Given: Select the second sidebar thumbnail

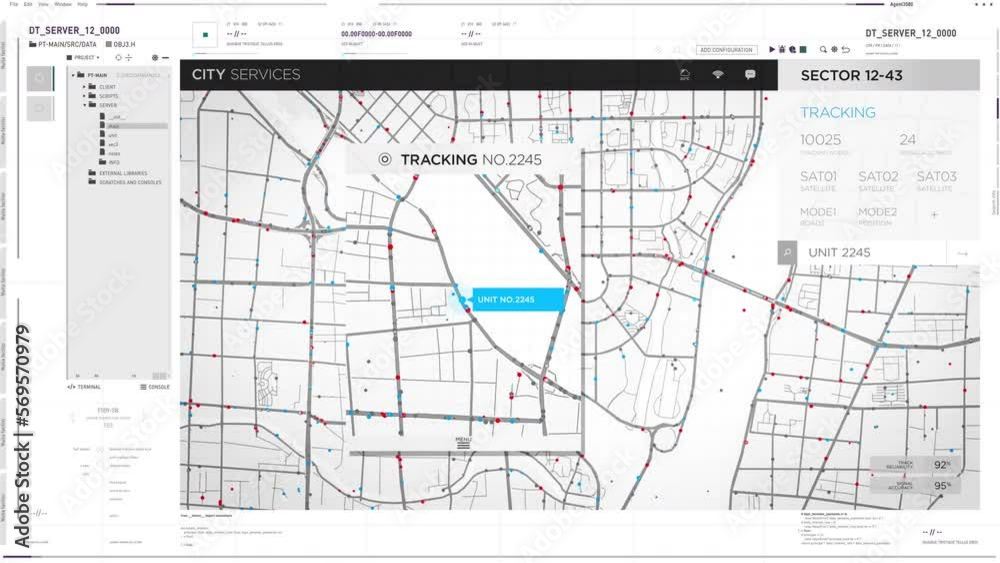Looking at the screenshot, I should tap(40, 108).
